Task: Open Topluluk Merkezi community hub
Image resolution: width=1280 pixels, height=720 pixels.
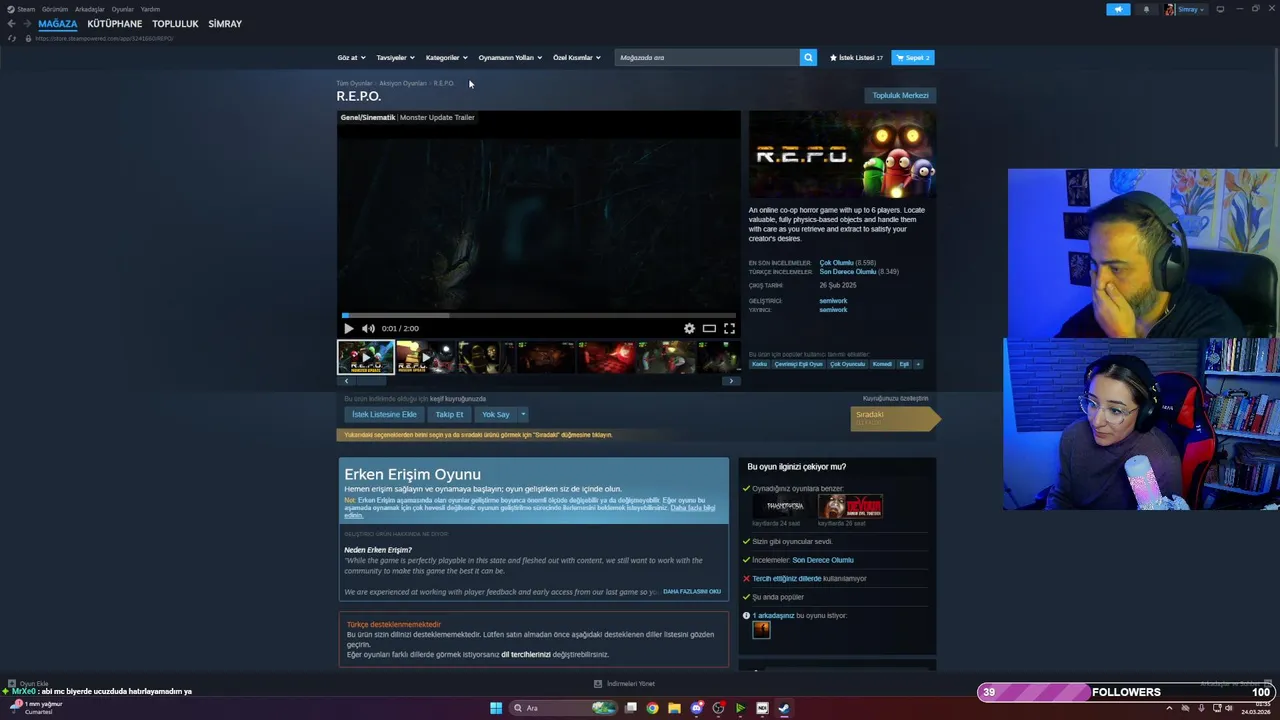Action: click(x=900, y=96)
